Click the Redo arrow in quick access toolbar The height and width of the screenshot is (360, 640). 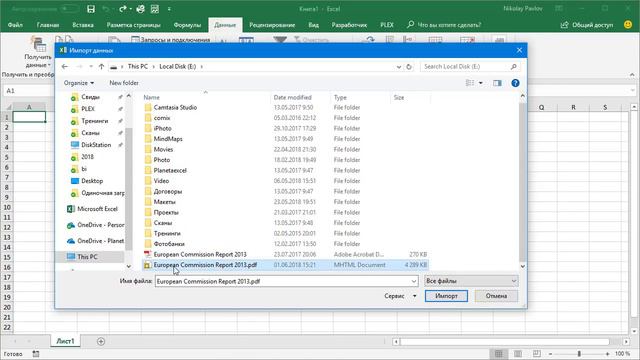pyautogui.click(x=122, y=9)
